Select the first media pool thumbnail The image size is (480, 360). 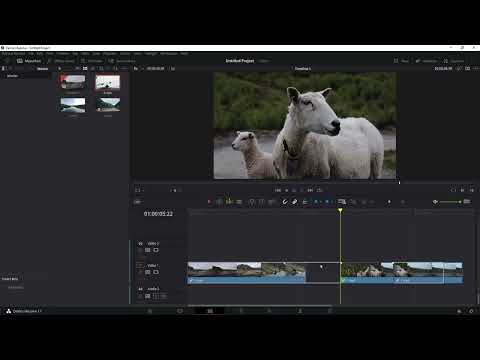(73, 82)
